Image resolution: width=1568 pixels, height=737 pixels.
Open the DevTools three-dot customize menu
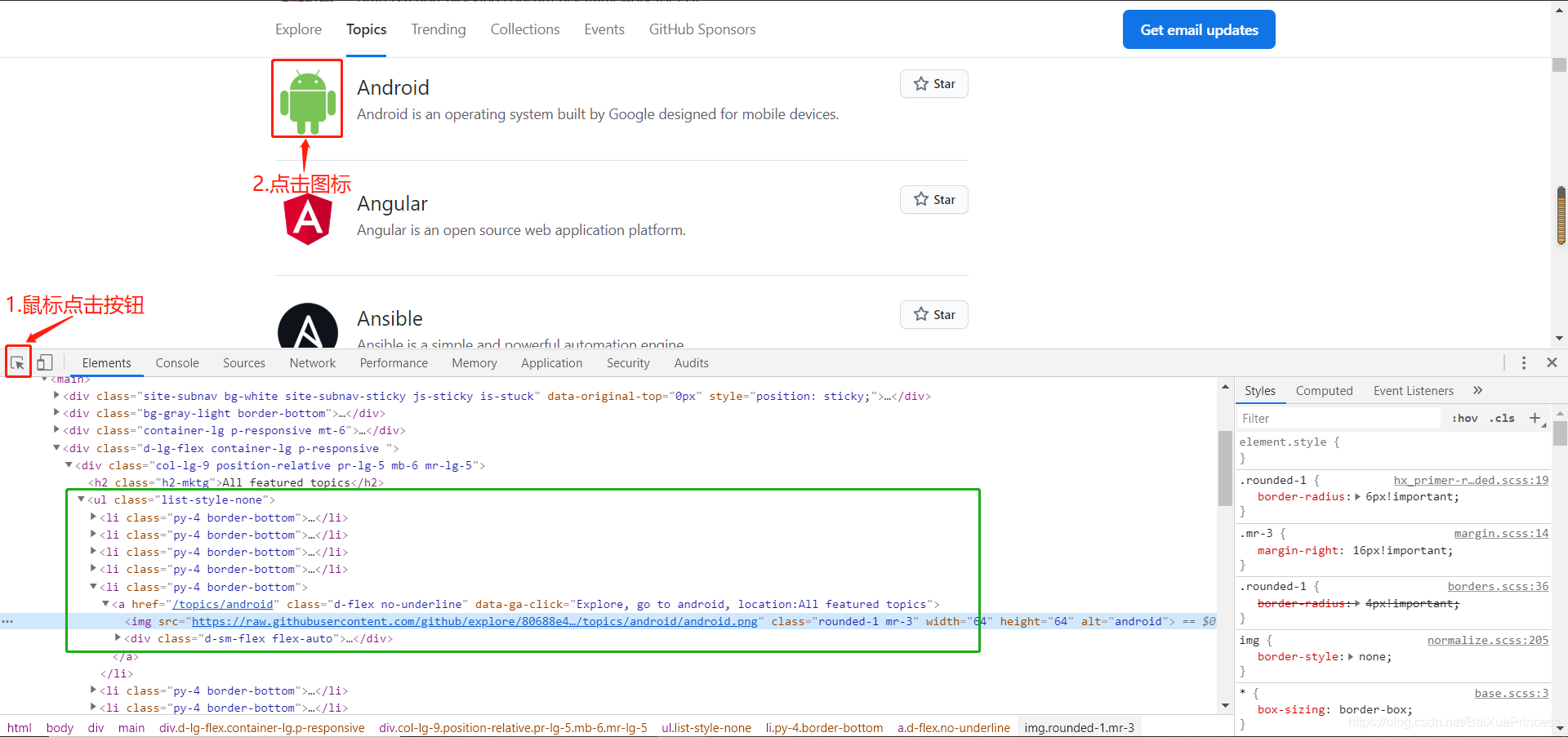tap(1524, 362)
